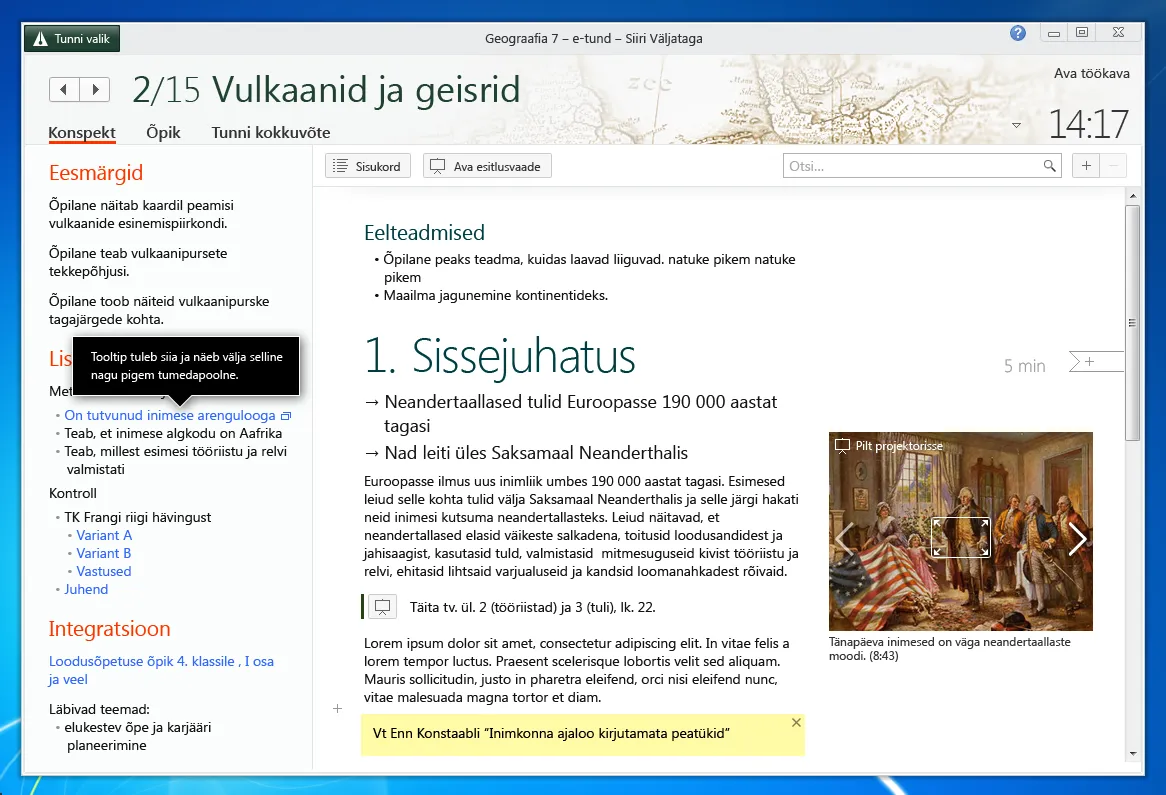The height and width of the screenshot is (795, 1166).
Task: Open link On tutvunud inimese arengulooga
Action: pos(170,415)
